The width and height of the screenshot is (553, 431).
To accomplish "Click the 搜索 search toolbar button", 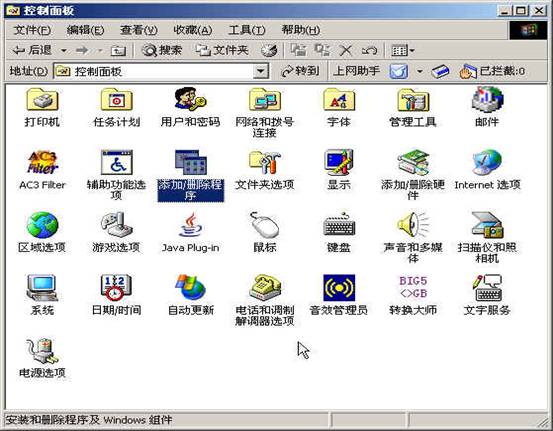I will pos(162,51).
